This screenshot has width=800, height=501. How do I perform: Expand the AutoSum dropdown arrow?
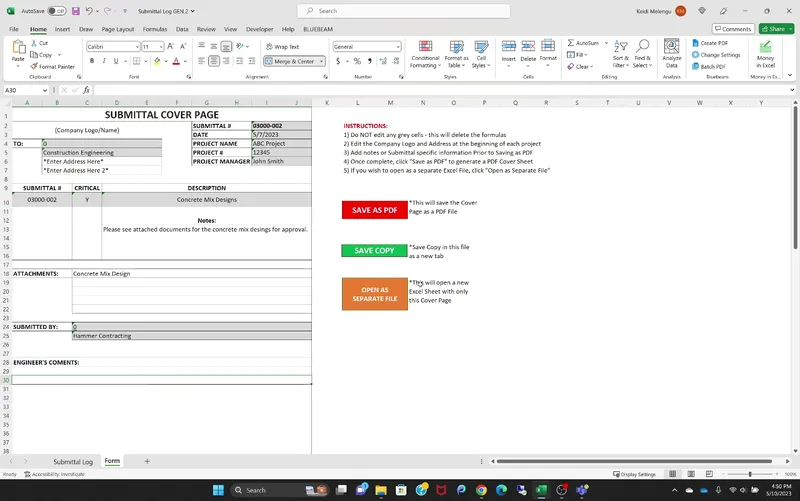[x=606, y=43]
